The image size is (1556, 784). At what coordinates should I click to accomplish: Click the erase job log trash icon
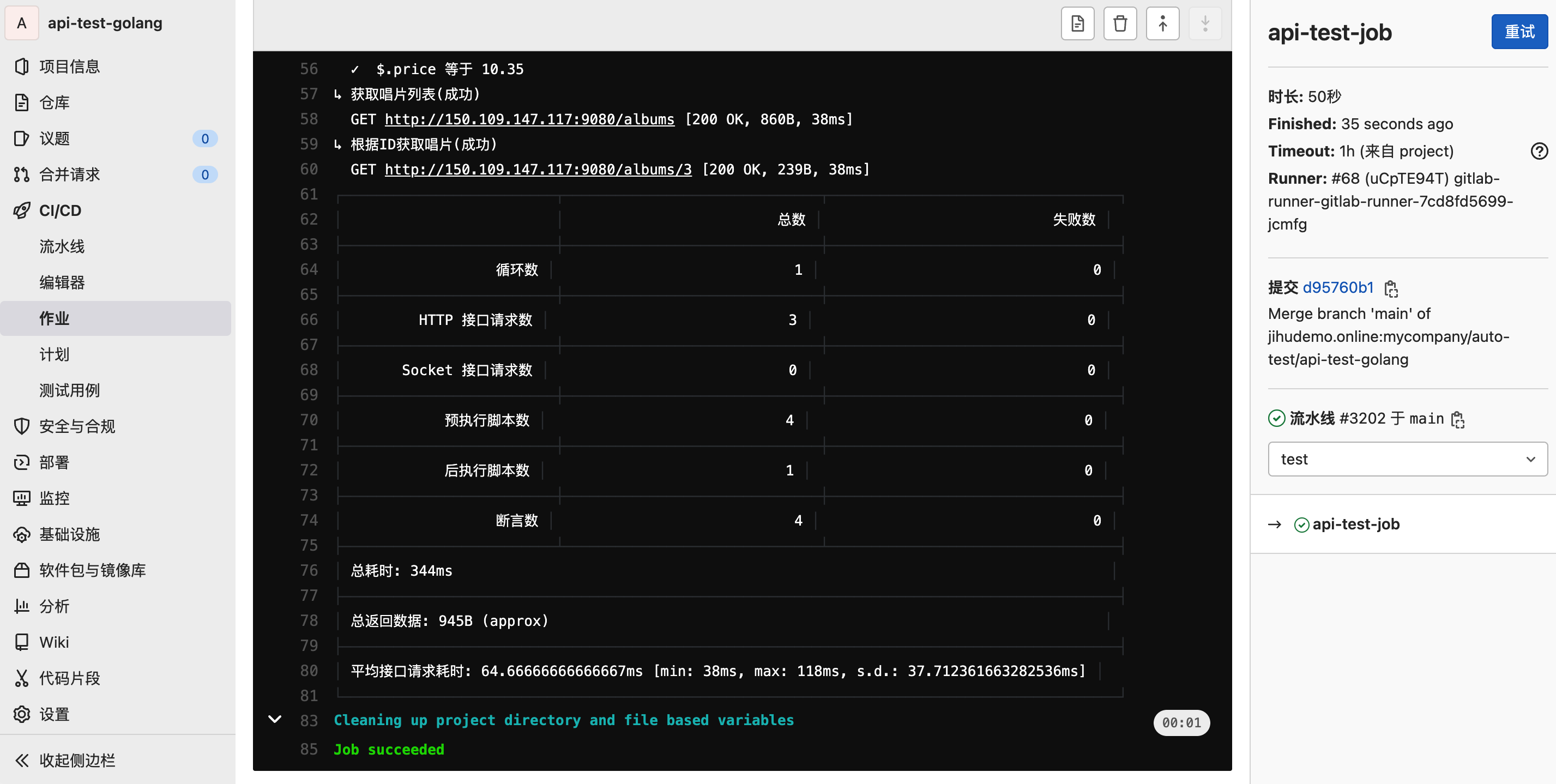point(1119,23)
